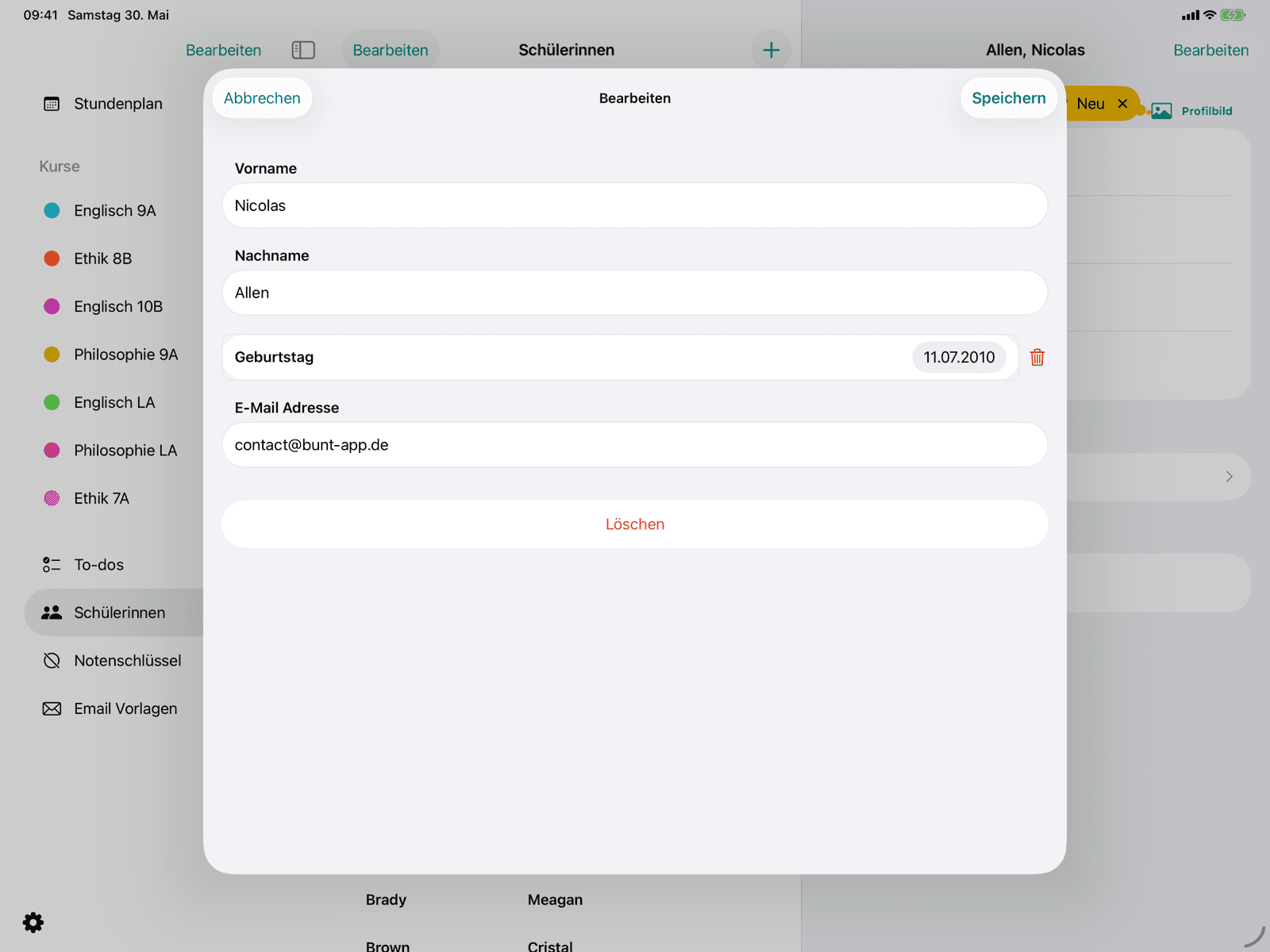Screen dimensions: 1270x952
Task: Tap Bearbeiten in the Schülerinnen list header
Action: 391,50
